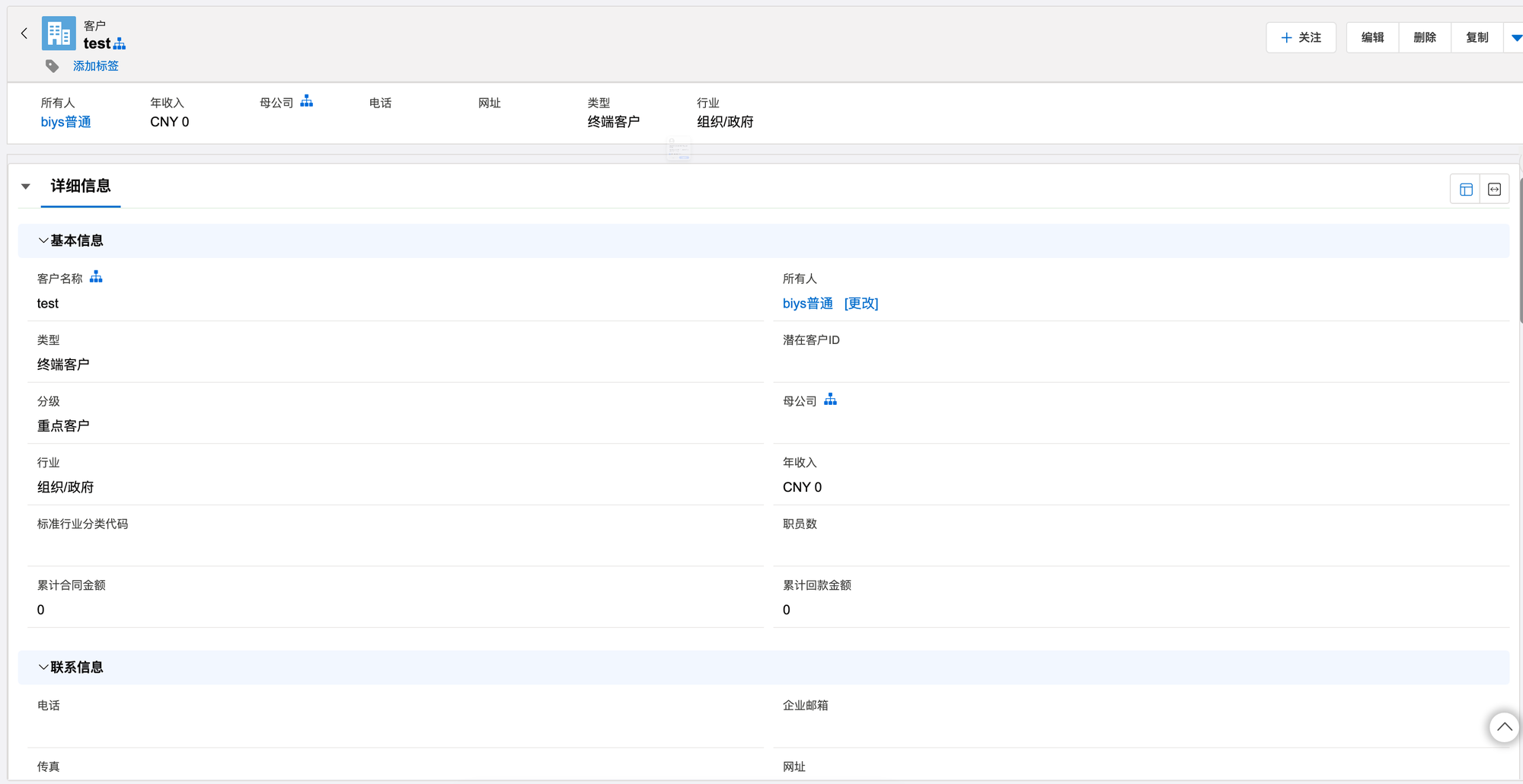1523x784 pixels.
Task: Collapse the 详细信息 panel triangle
Action: click(x=26, y=186)
